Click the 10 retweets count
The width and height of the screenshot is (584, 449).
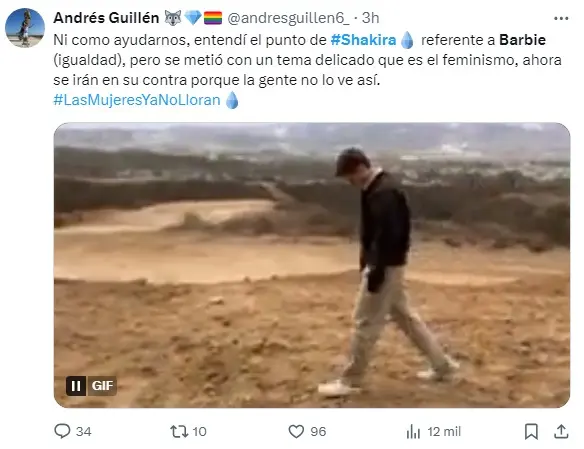[199, 432]
